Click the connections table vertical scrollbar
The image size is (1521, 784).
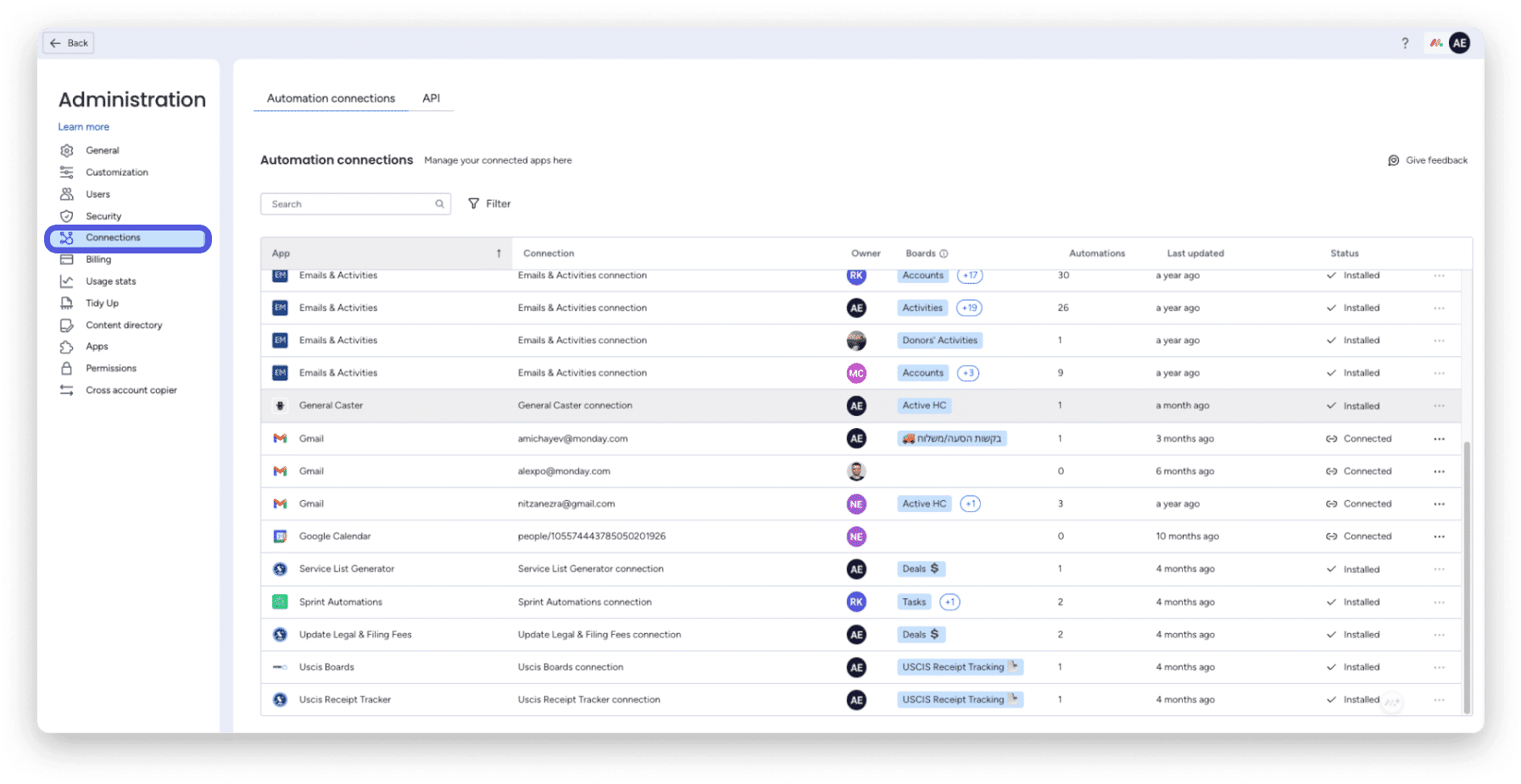click(1467, 576)
